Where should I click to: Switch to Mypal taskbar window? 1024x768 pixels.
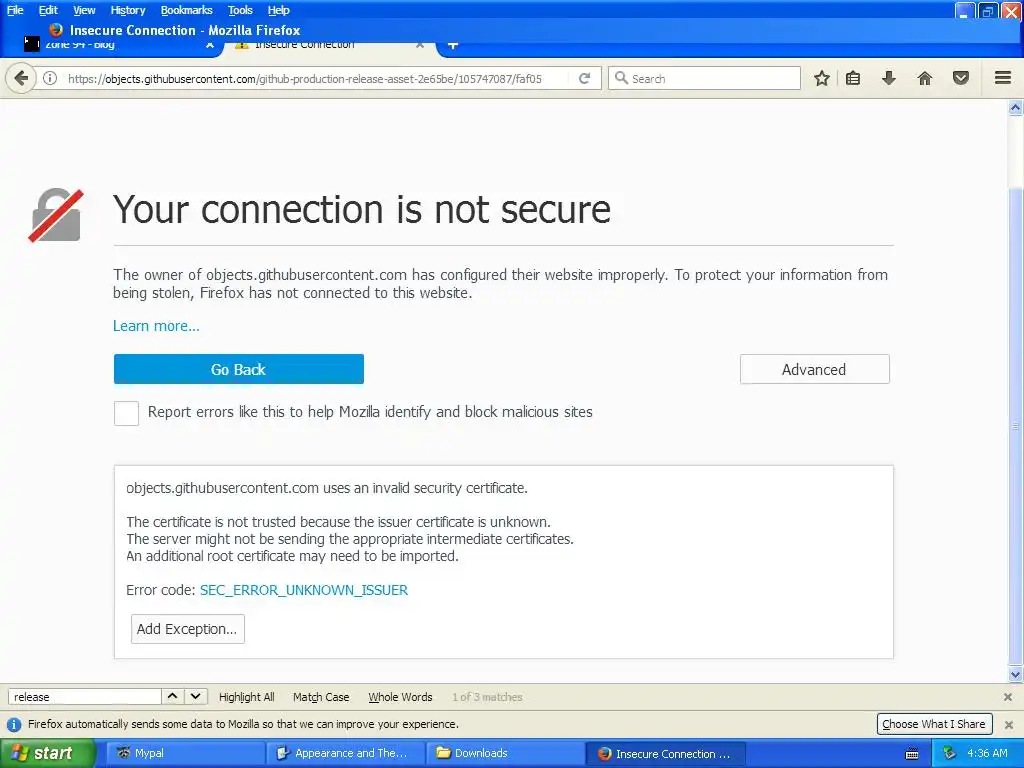pos(185,753)
